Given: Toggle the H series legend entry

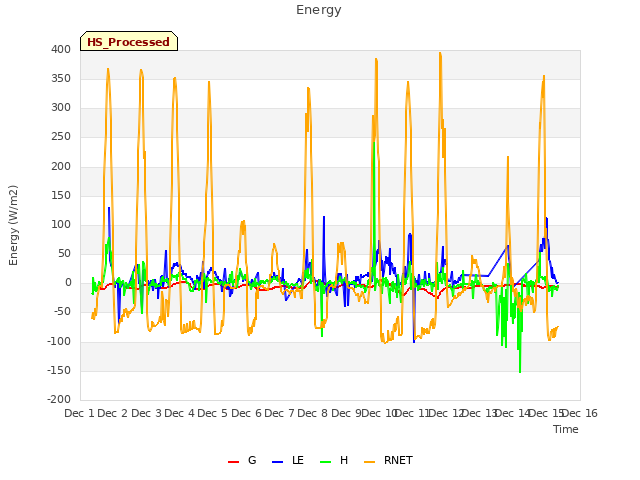Looking at the screenshot, I should [x=334, y=460].
